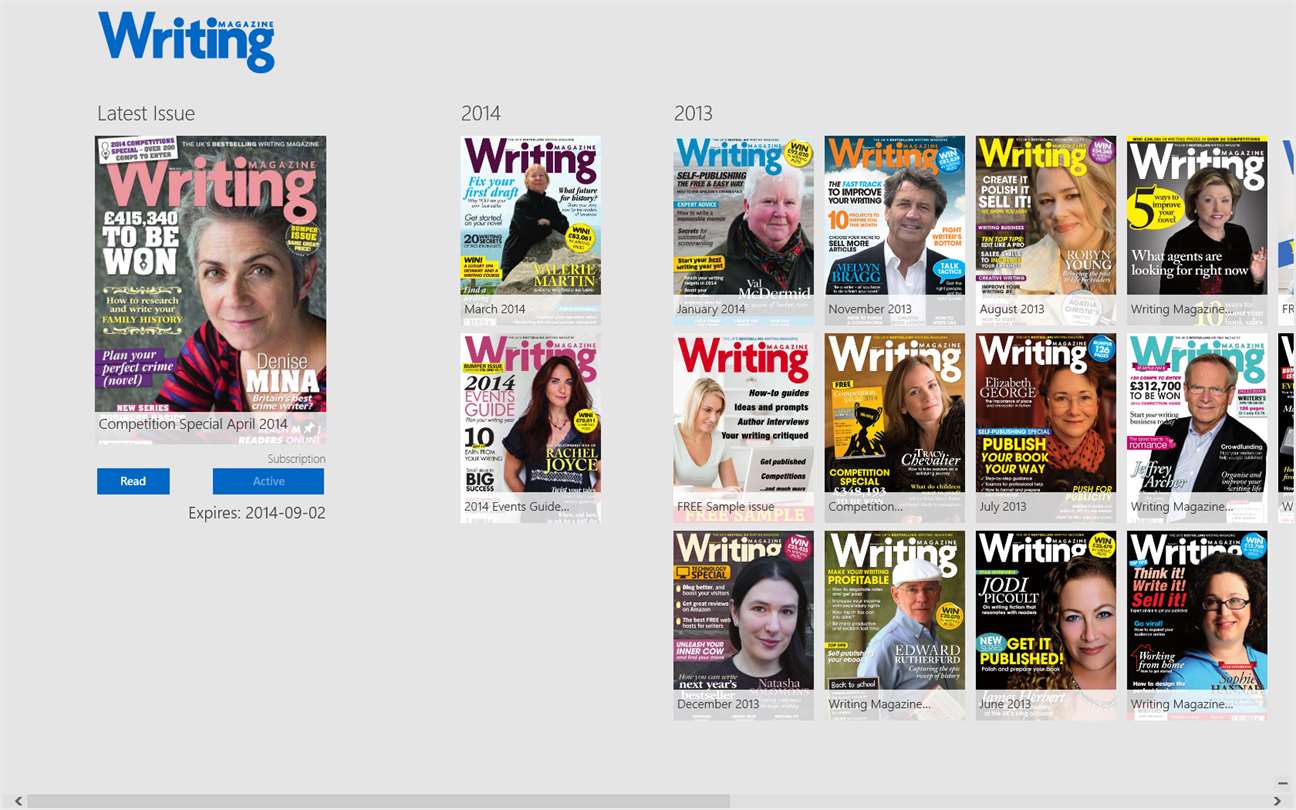The image size is (1296, 810).
Task: Click the Writing Magazine logo
Action: [x=186, y=42]
